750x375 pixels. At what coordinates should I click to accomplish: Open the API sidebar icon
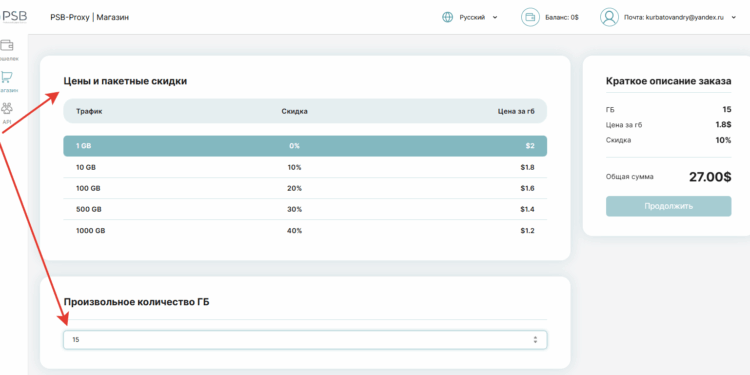click(x=7, y=108)
